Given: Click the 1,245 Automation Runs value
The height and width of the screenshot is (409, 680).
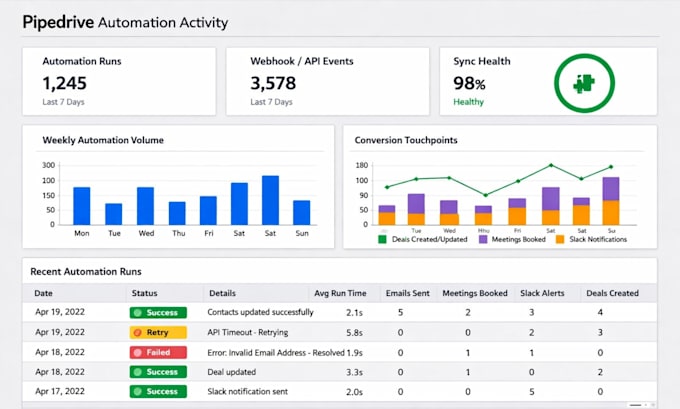Looking at the screenshot, I should point(65,83).
